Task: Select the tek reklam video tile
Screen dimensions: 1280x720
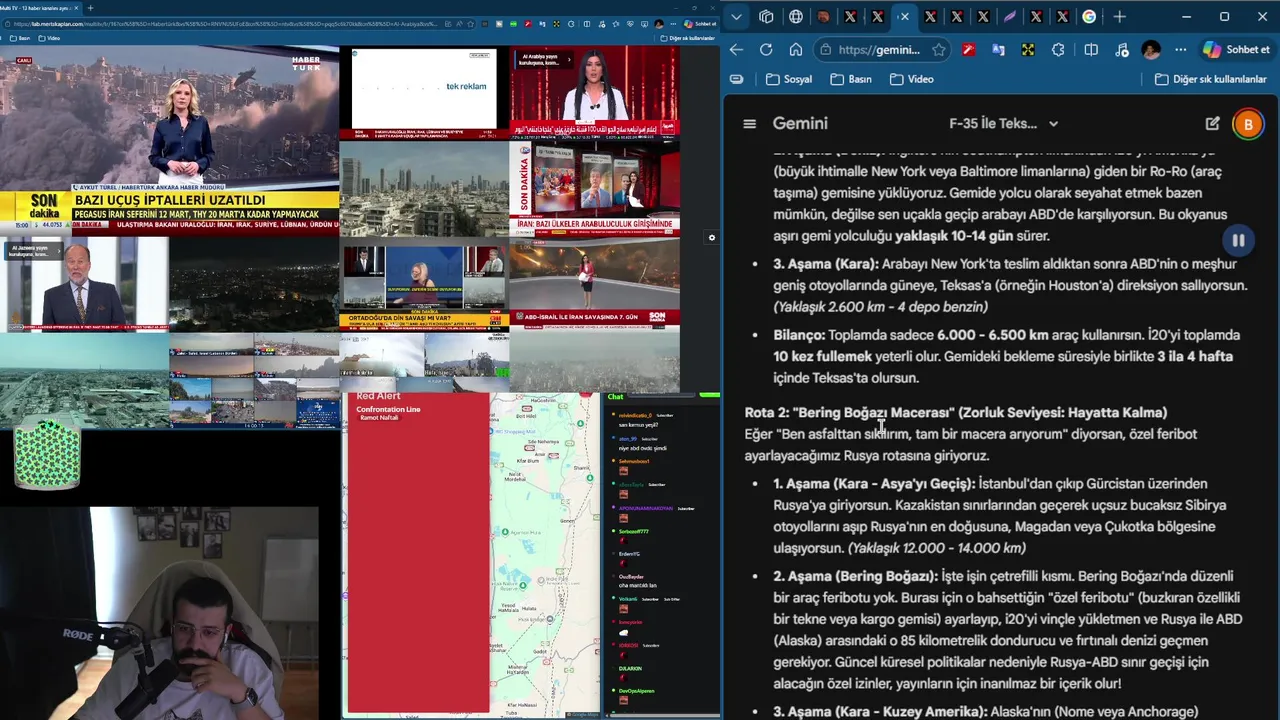Action: tap(424, 92)
